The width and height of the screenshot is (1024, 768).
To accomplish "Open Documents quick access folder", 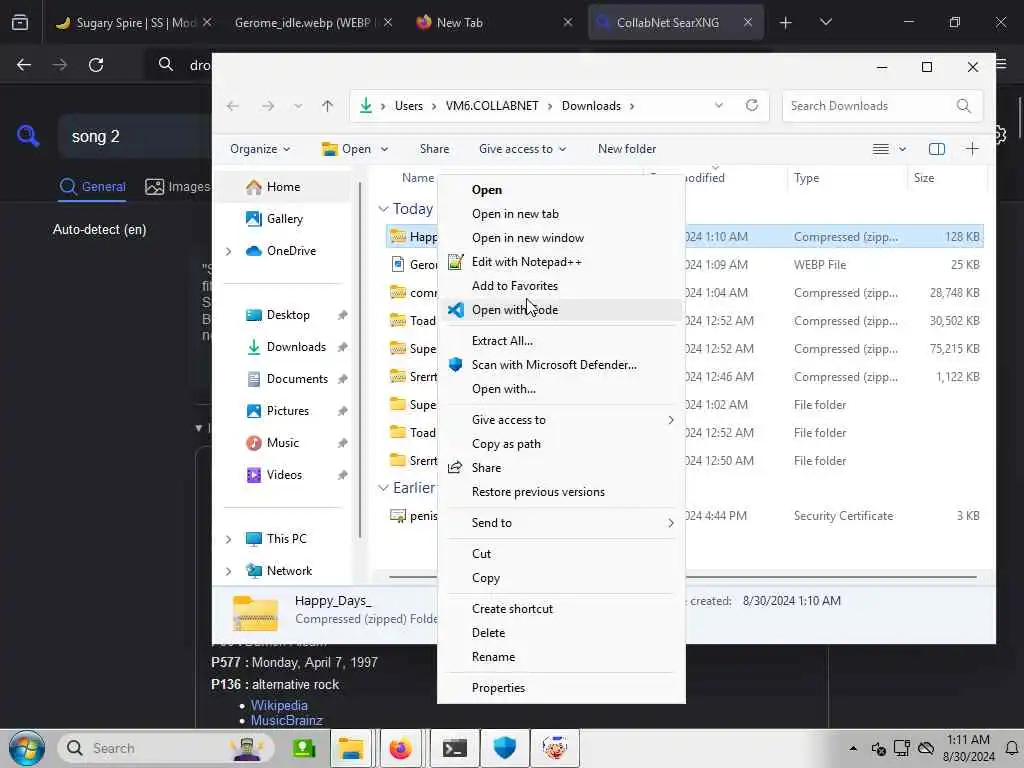I will coord(297,379).
